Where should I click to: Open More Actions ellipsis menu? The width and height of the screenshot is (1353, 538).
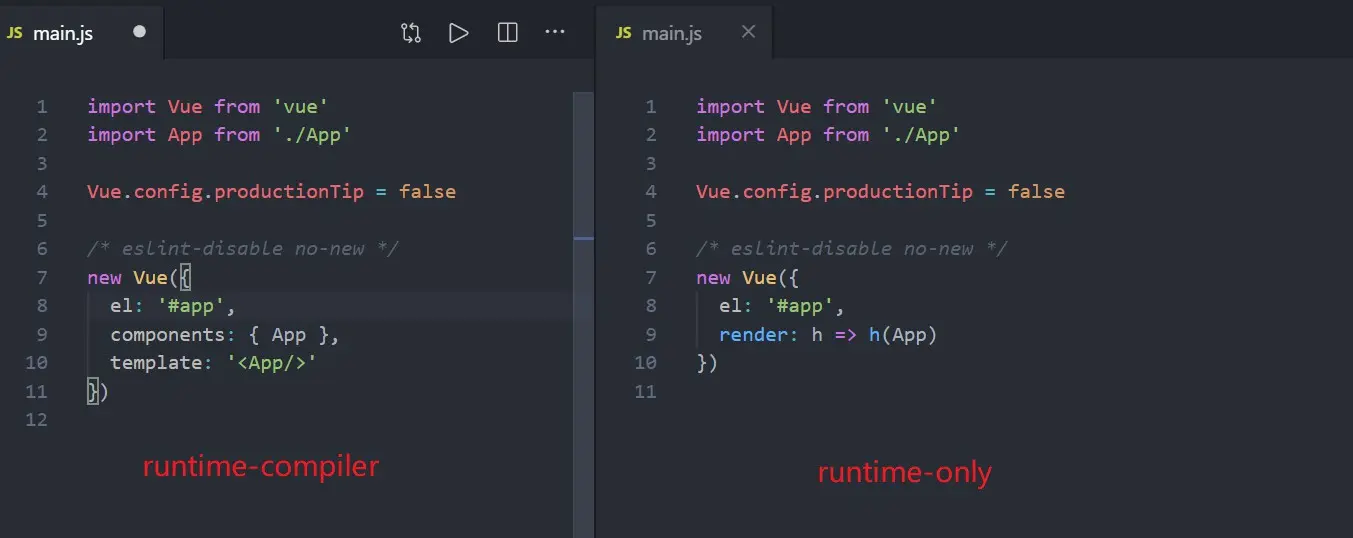(555, 33)
